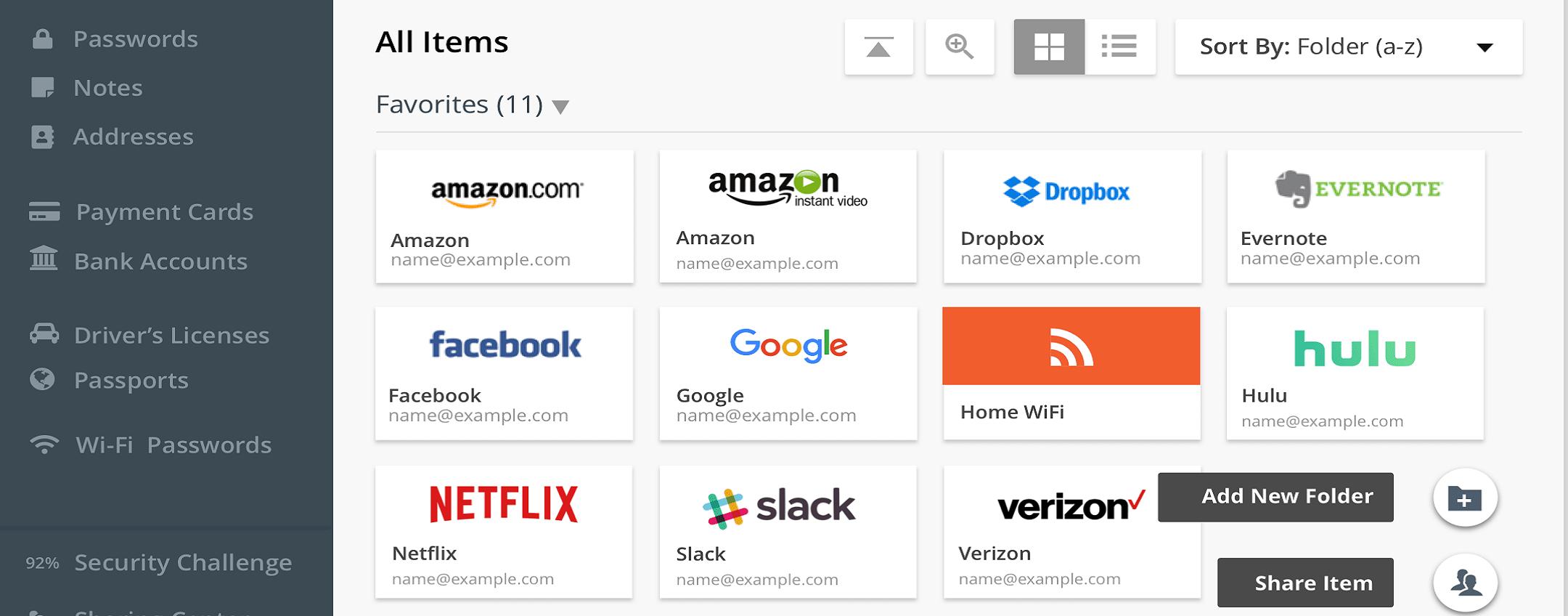Viewport: 1568px width, 616px height.
Task: Open the Sort By dropdown
Action: coord(1348,47)
